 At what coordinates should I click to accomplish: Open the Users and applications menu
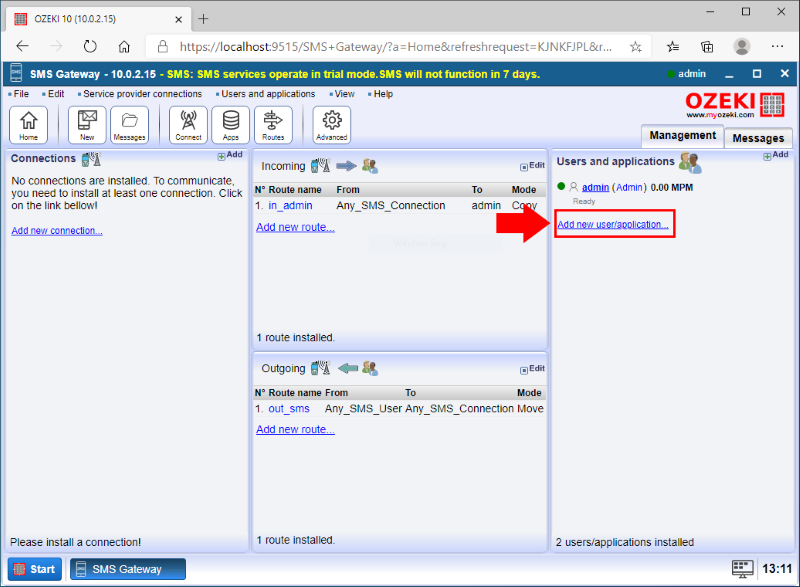click(x=268, y=94)
